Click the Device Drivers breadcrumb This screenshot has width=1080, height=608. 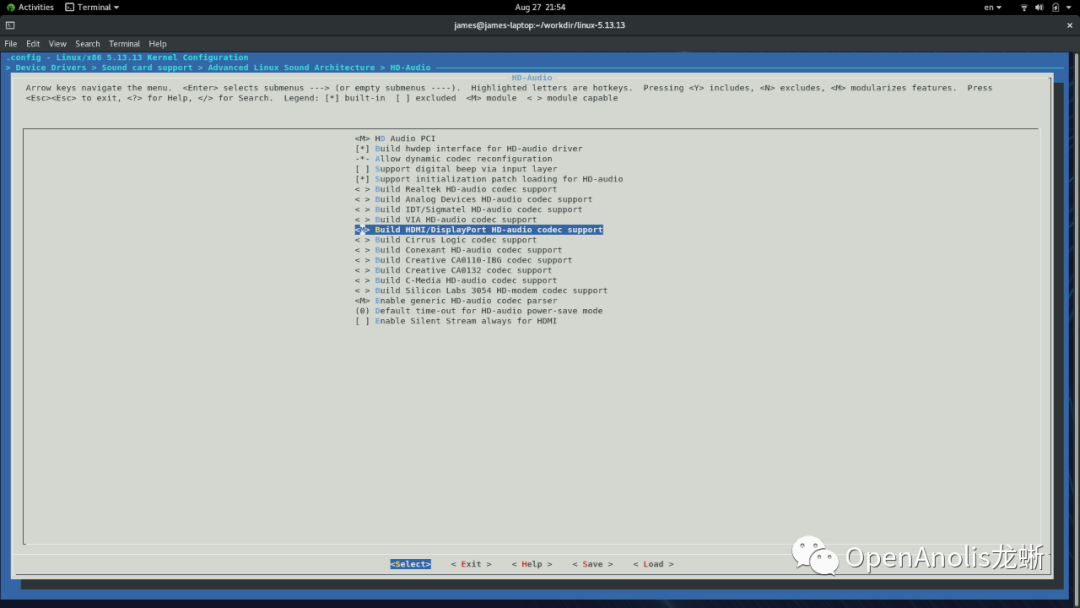coord(51,67)
